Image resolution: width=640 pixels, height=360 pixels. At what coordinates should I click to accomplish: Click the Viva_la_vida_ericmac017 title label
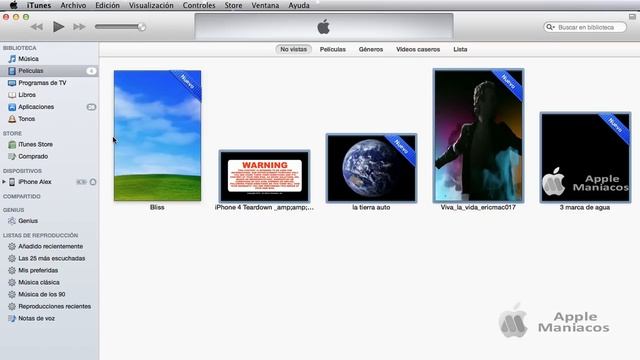point(478,207)
